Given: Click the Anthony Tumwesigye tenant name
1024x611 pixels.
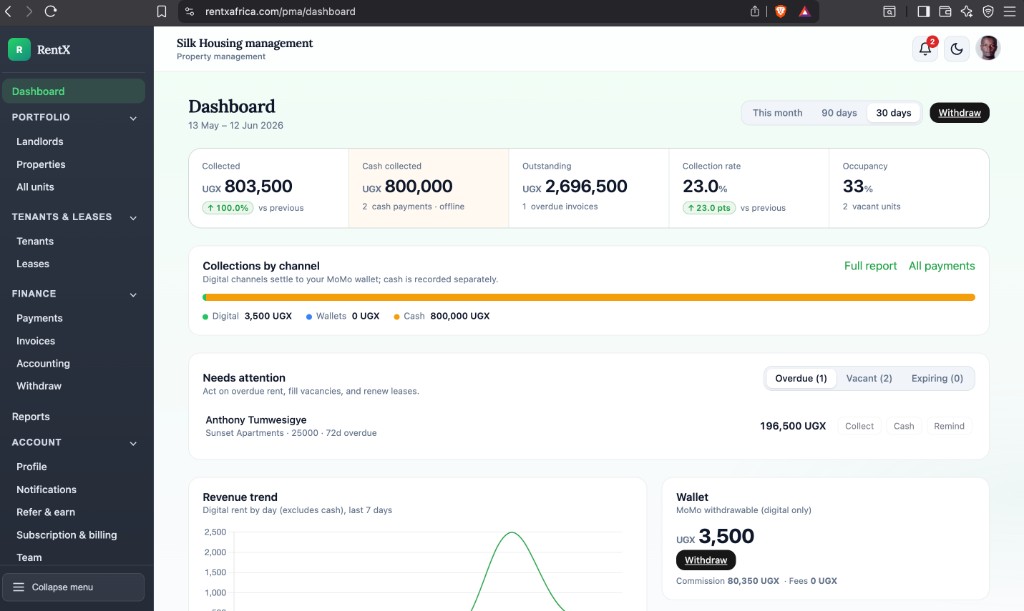Looking at the screenshot, I should (x=255, y=420).
